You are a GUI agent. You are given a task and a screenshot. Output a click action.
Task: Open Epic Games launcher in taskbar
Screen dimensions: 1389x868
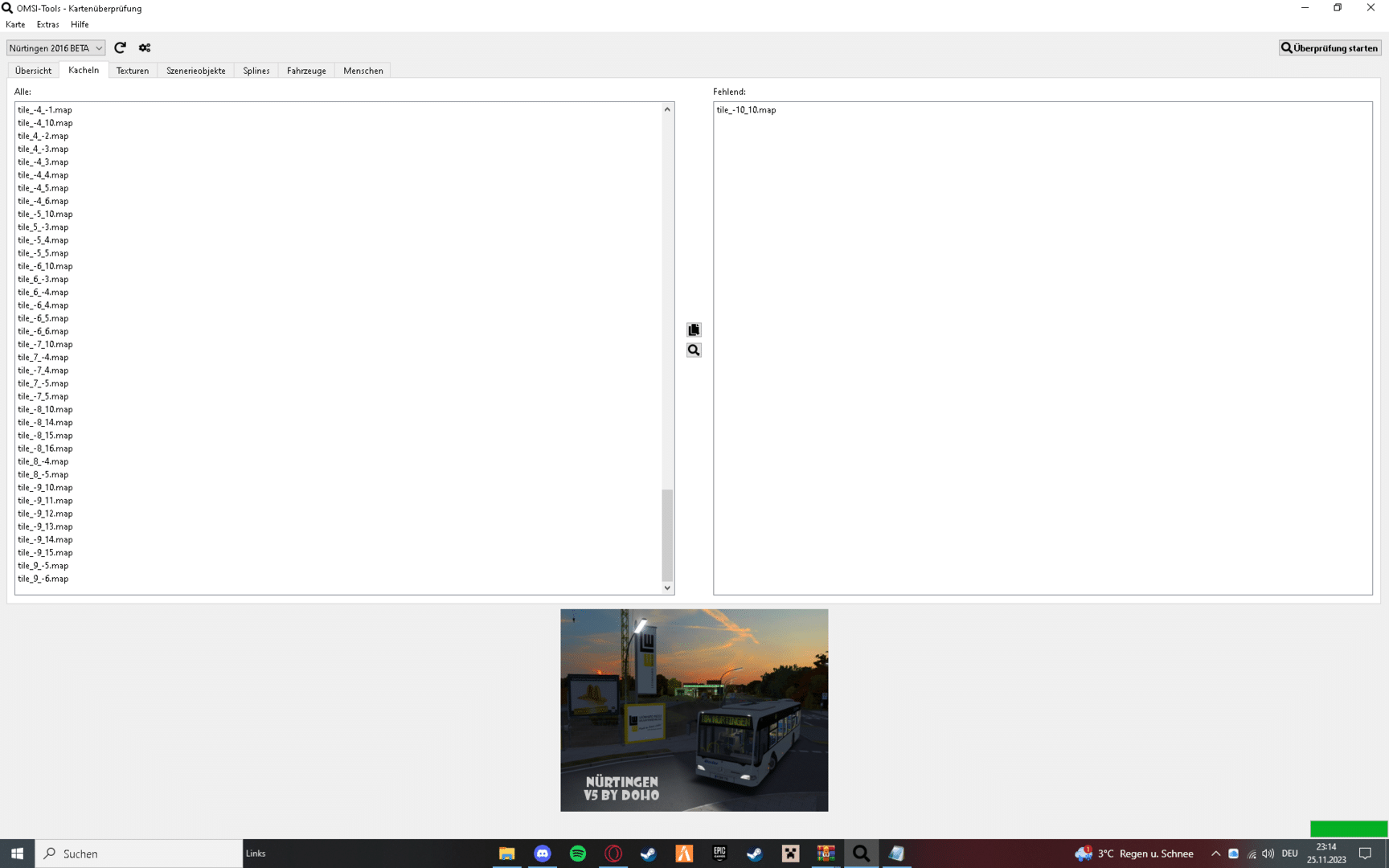point(719,854)
